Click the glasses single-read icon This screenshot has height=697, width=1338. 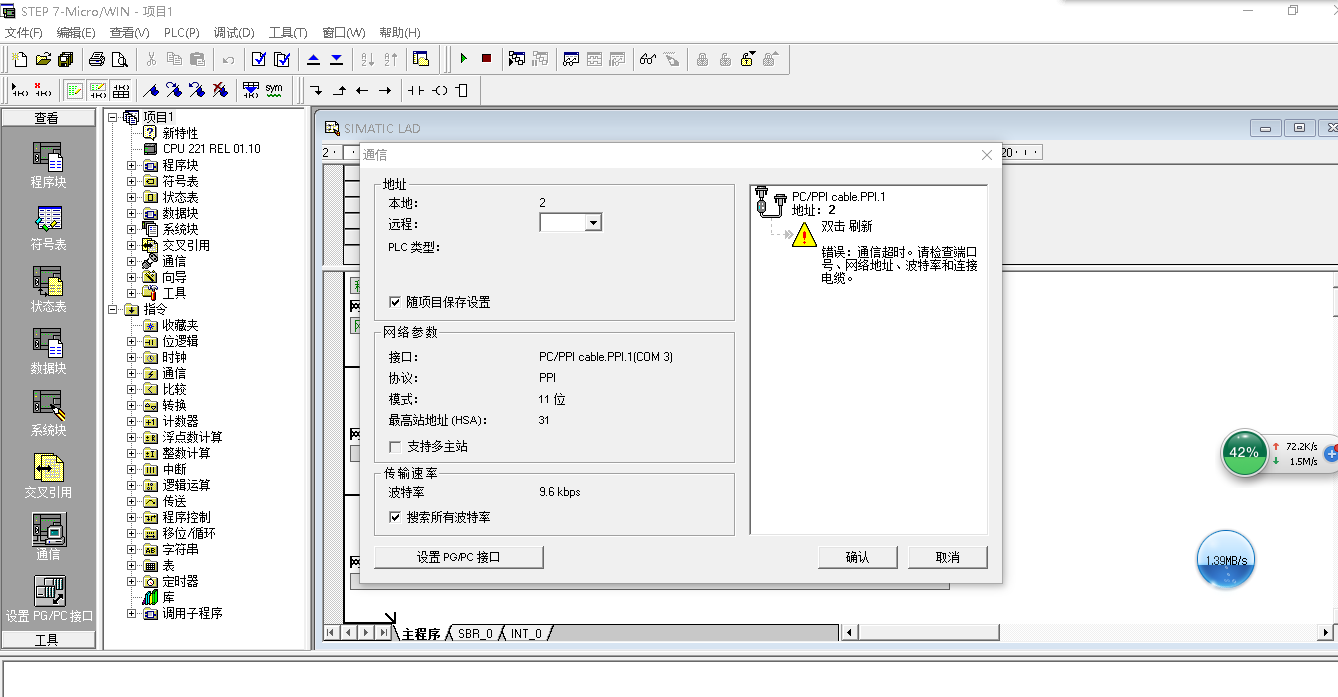point(648,59)
